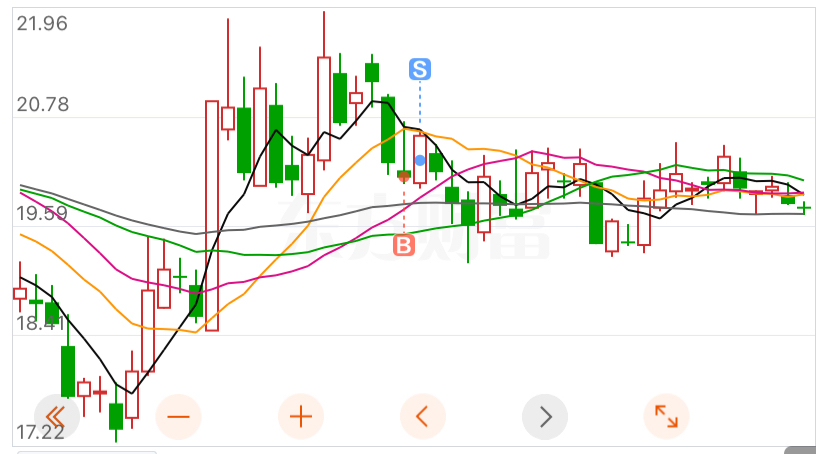Click the brown buy point dot
This screenshot has height=454, width=828.
click(x=404, y=176)
